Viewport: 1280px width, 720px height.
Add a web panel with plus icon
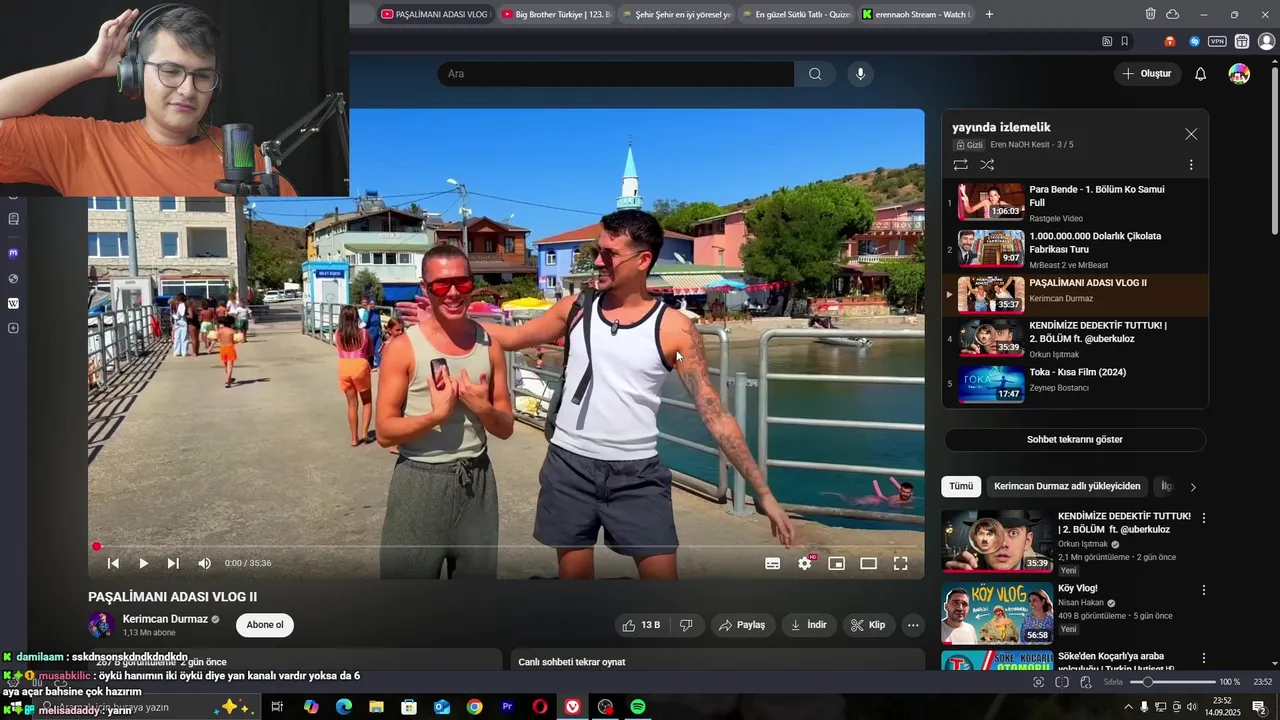click(13, 328)
